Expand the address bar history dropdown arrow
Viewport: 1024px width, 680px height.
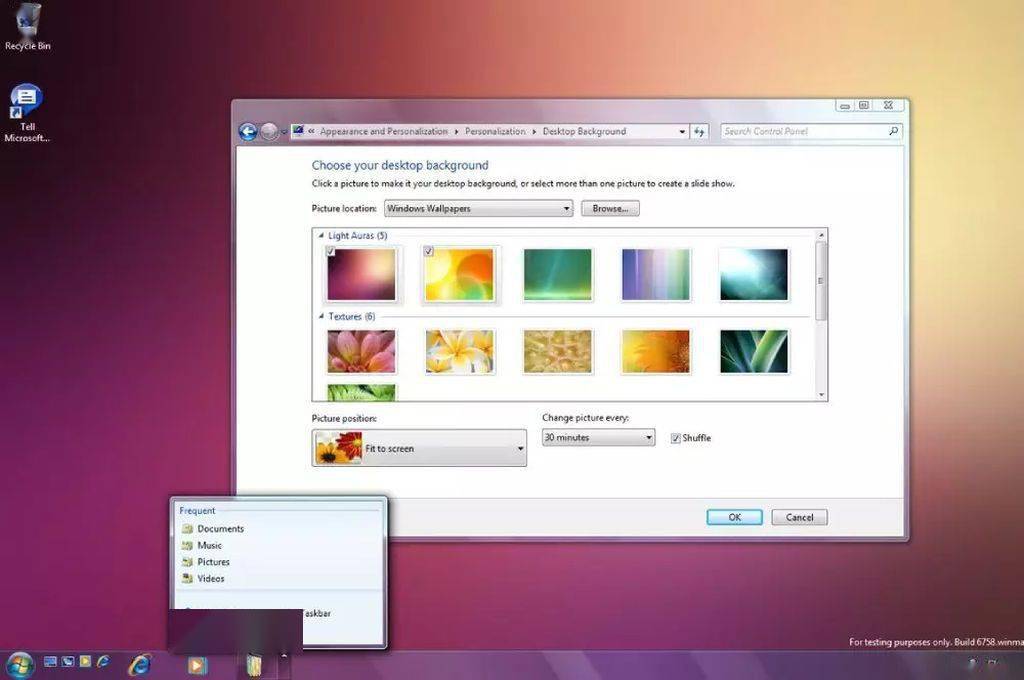click(682, 131)
